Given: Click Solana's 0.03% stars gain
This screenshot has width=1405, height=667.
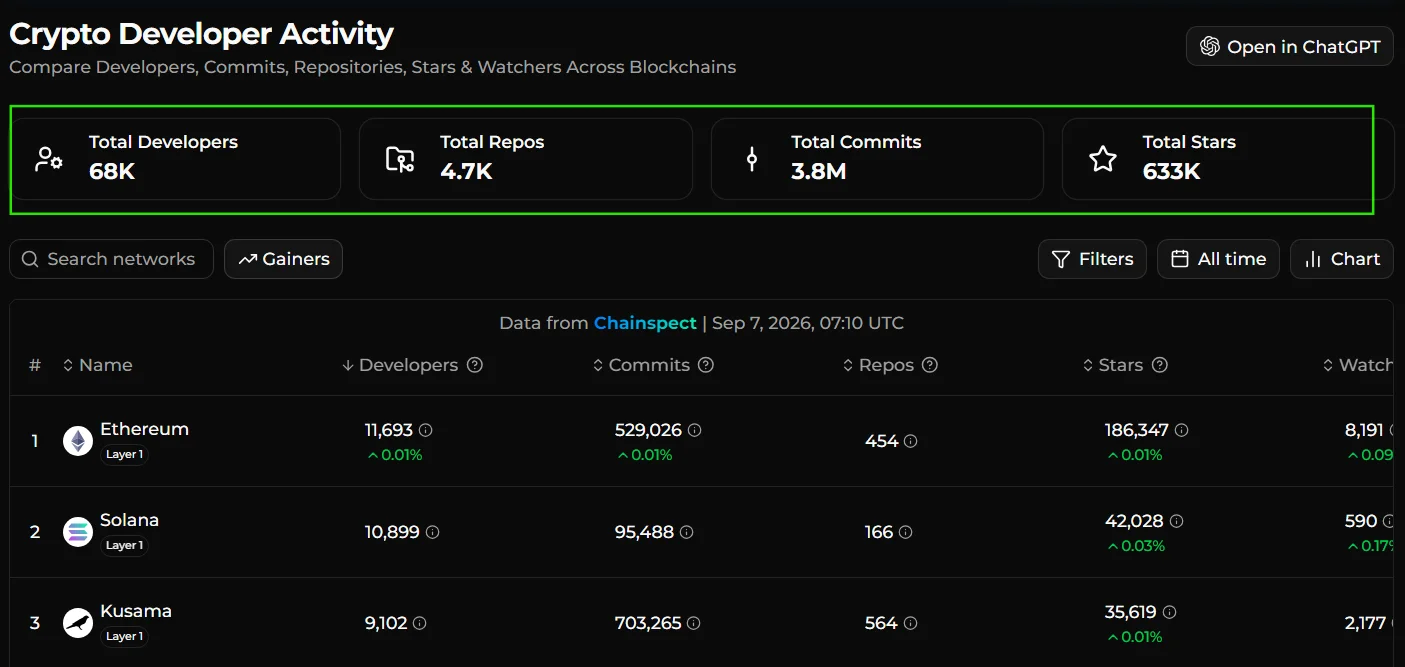Looking at the screenshot, I should [1135, 546].
